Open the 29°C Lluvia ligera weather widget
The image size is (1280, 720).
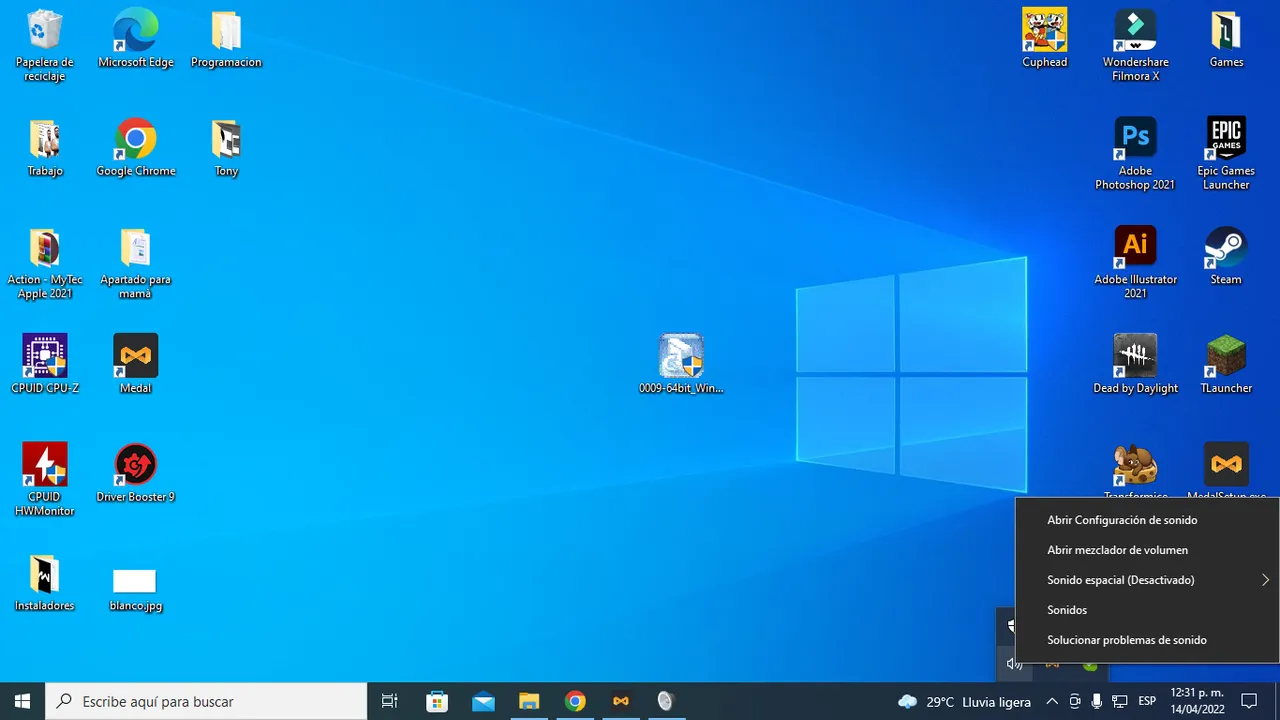964,701
